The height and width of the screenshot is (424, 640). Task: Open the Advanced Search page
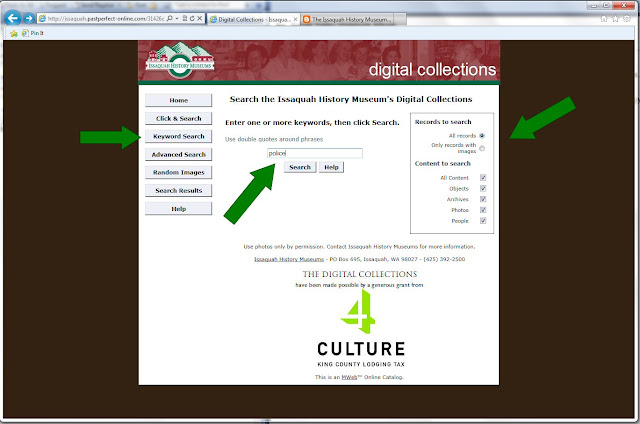point(178,155)
